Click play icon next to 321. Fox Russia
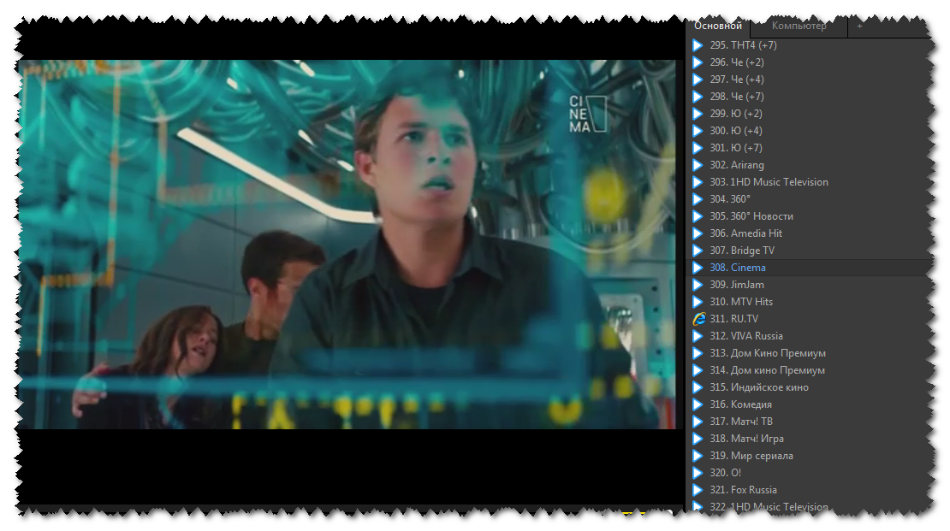The height and width of the screenshot is (531, 950). [x=698, y=490]
